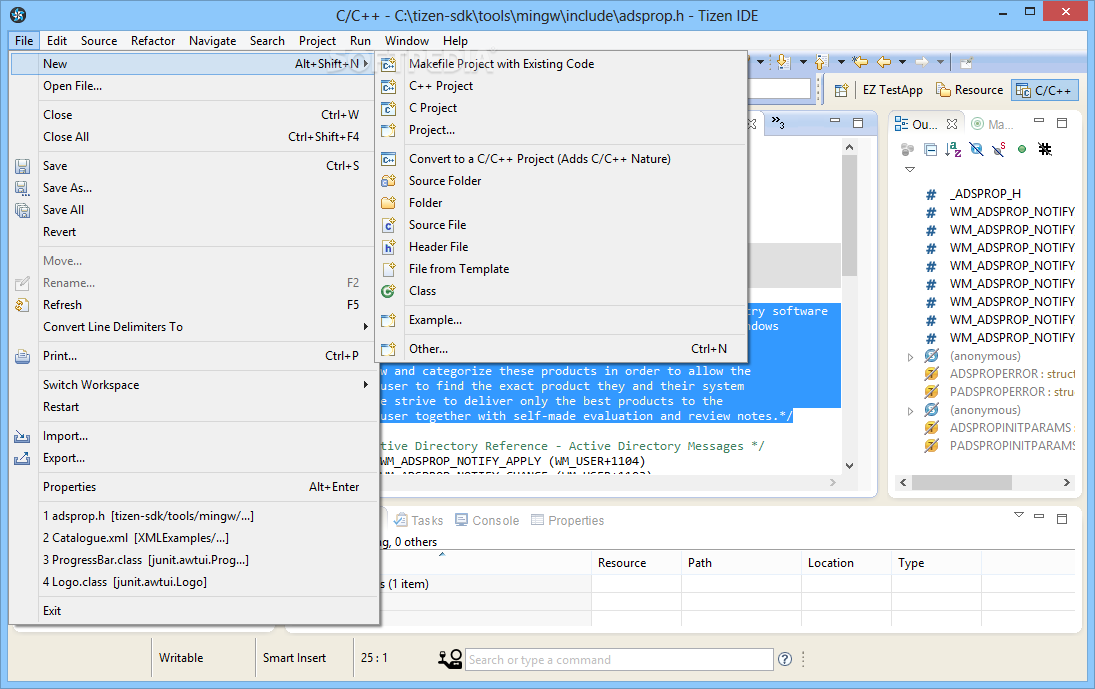The width and height of the screenshot is (1095, 689).
Task: Open bottom panel view menu triangle
Action: (1019, 515)
